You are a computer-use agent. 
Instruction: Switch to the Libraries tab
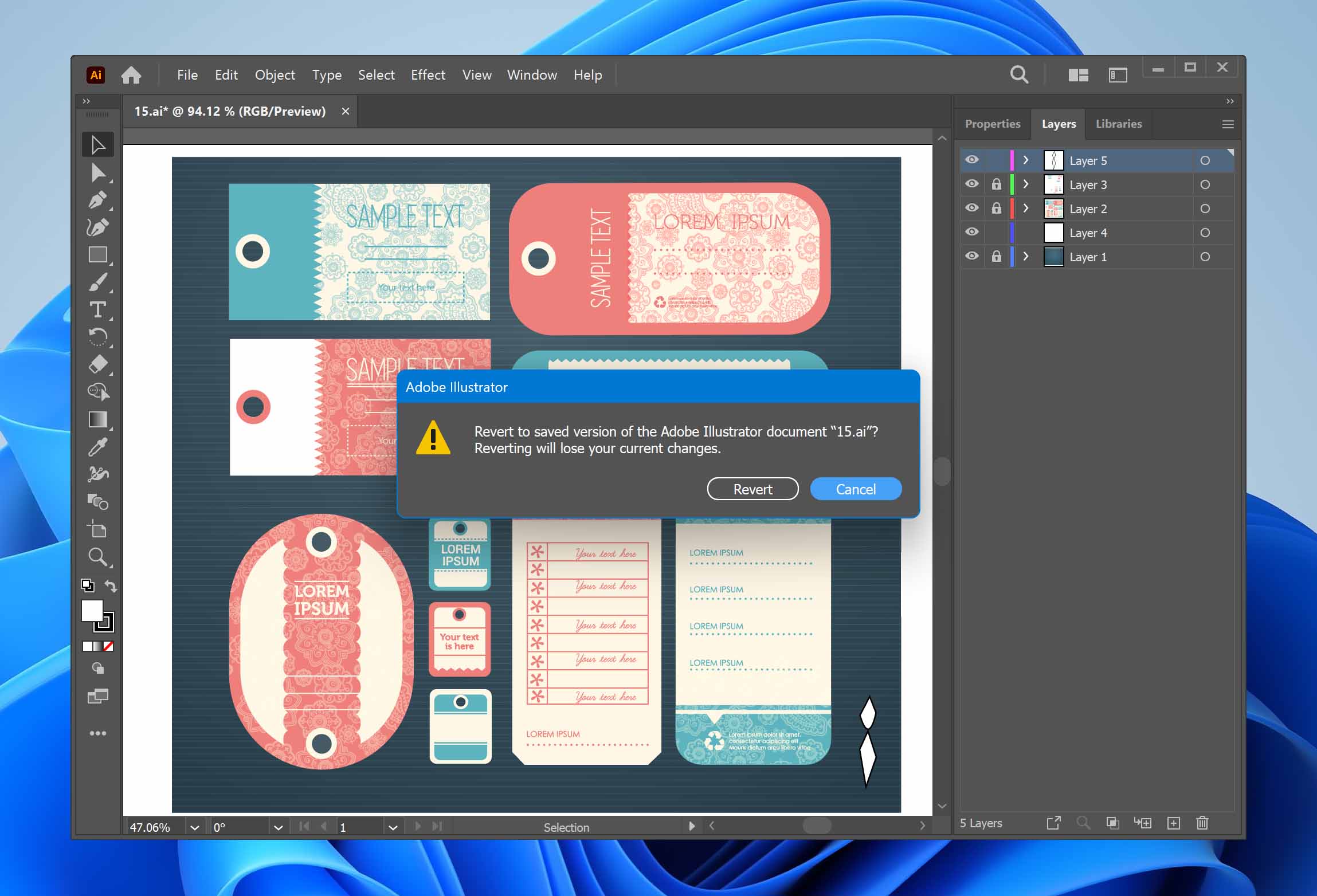click(x=1117, y=123)
